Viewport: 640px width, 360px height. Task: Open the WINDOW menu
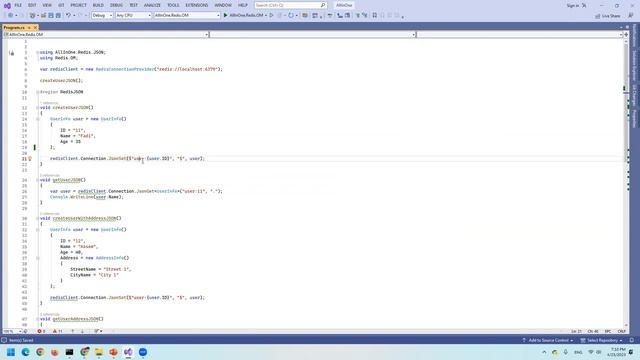click(223, 5)
